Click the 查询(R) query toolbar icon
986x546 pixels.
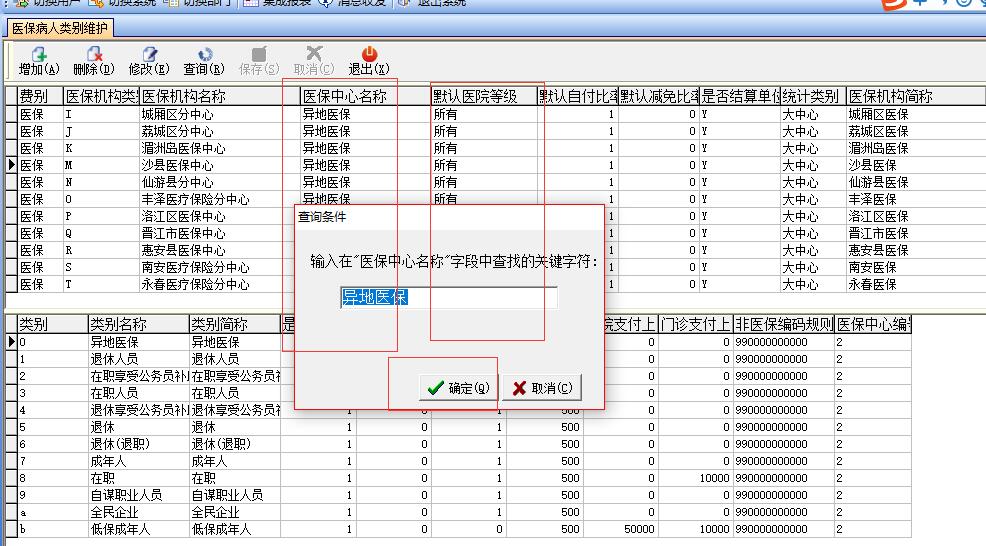tap(204, 61)
